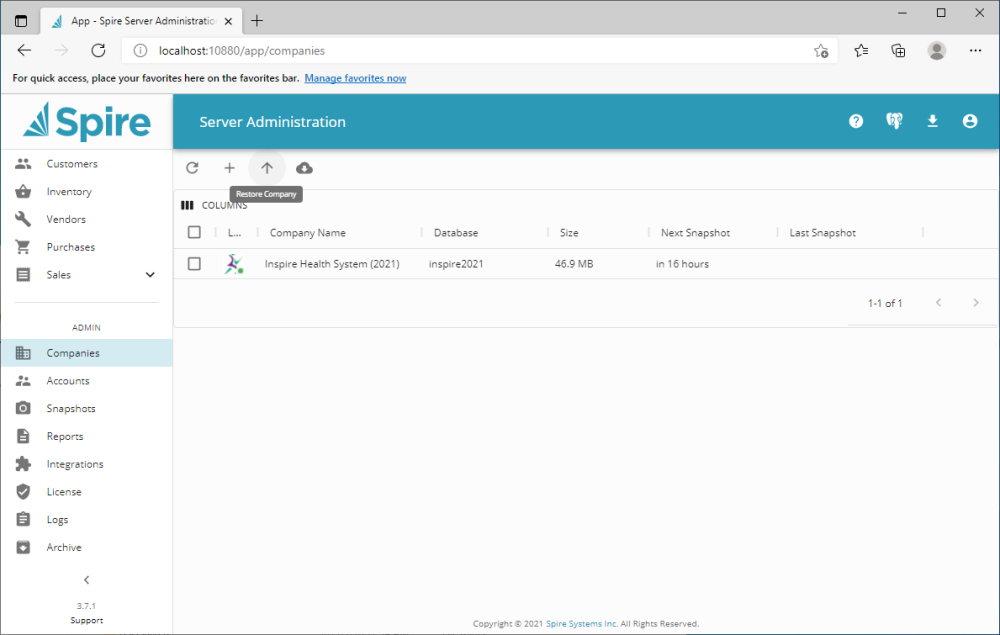The width and height of the screenshot is (1000, 635).
Task: Click the Customers people icon
Action: pyautogui.click(x=23, y=164)
